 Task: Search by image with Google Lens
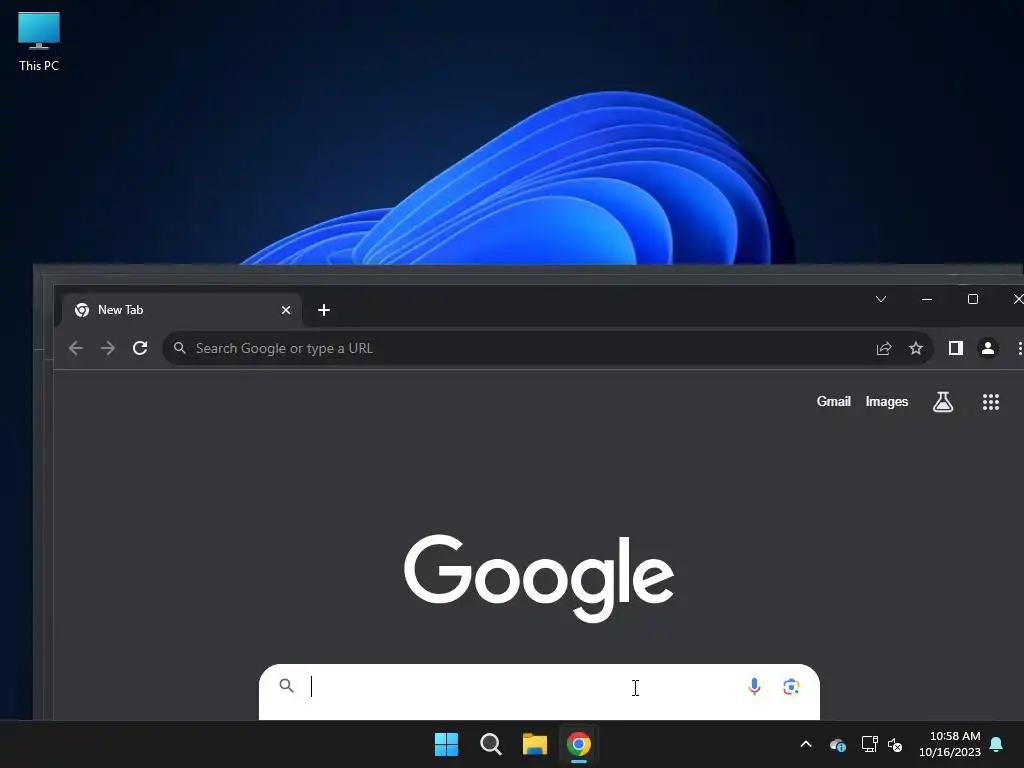[x=791, y=686]
